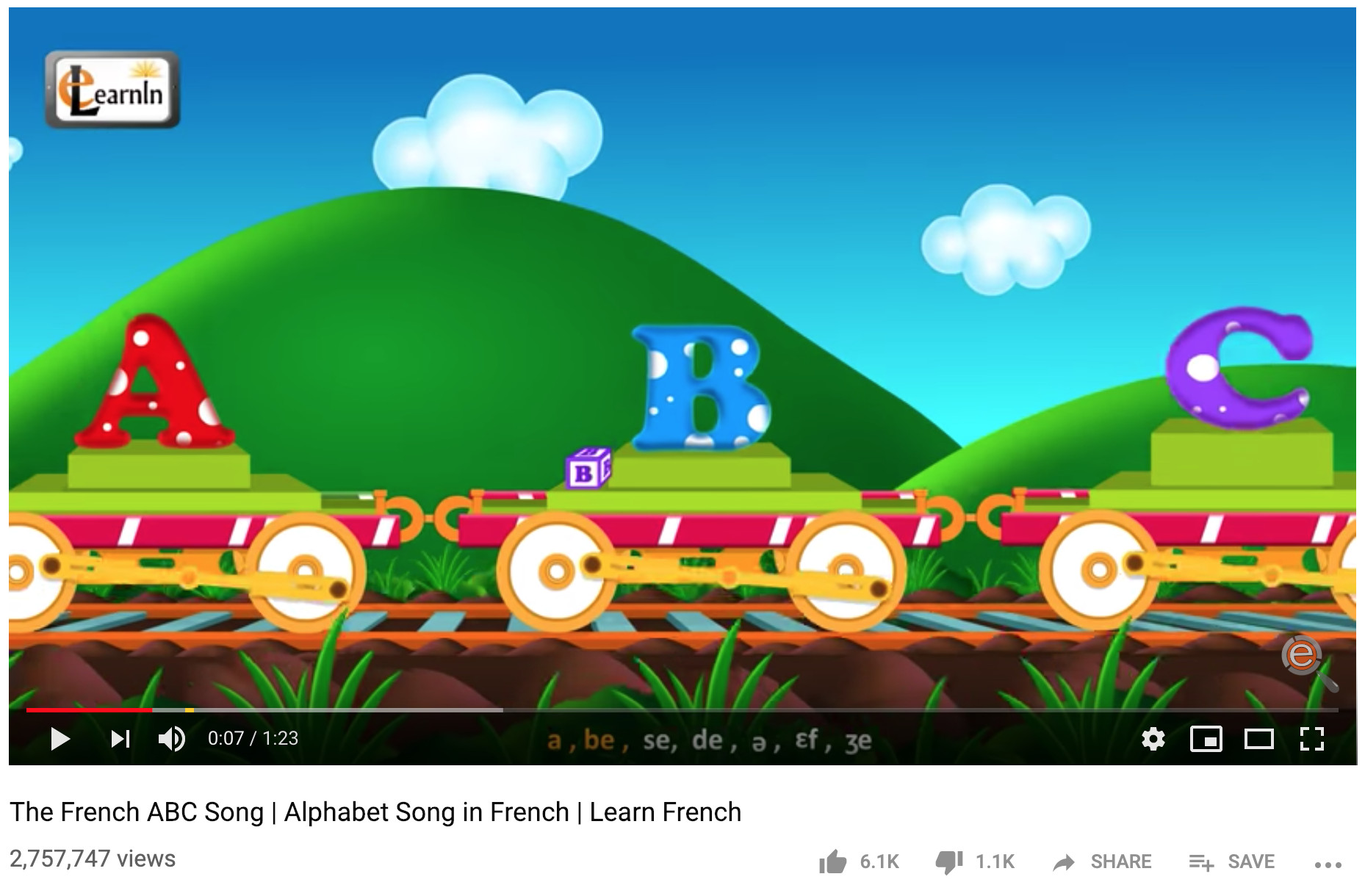Save the video to a playlist
This screenshot has height=896, width=1365.
[1231, 861]
